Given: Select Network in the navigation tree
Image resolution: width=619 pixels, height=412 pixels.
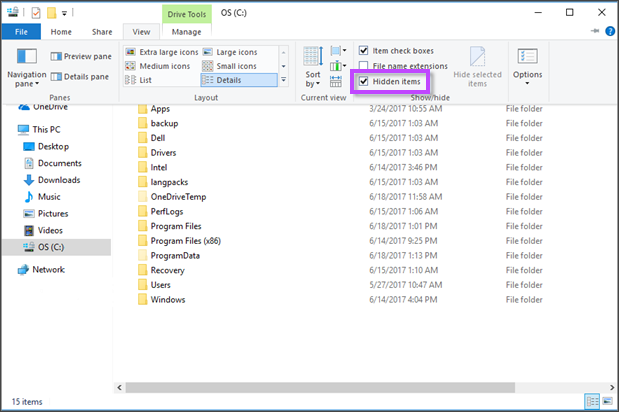Looking at the screenshot, I should tap(48, 270).
